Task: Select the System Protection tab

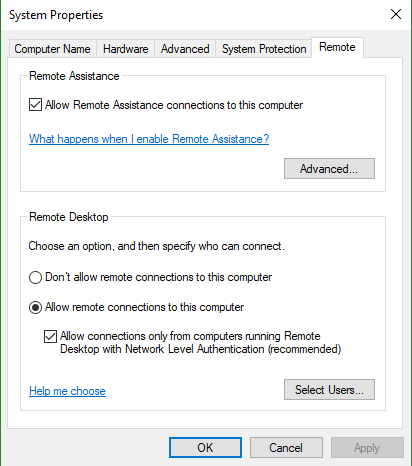Action: (x=264, y=49)
